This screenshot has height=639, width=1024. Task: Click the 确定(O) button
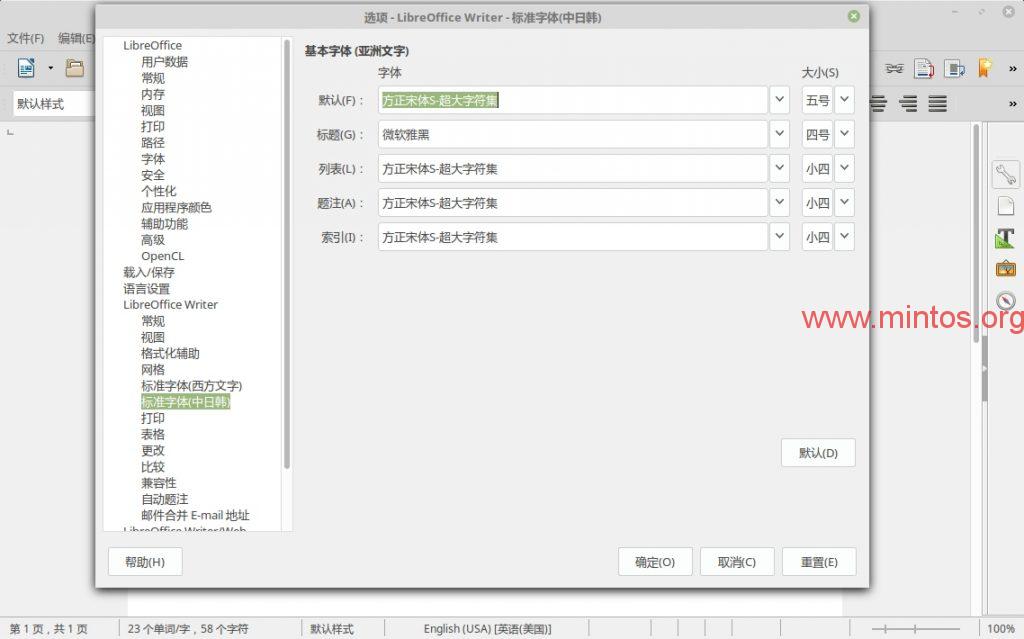[x=655, y=562]
